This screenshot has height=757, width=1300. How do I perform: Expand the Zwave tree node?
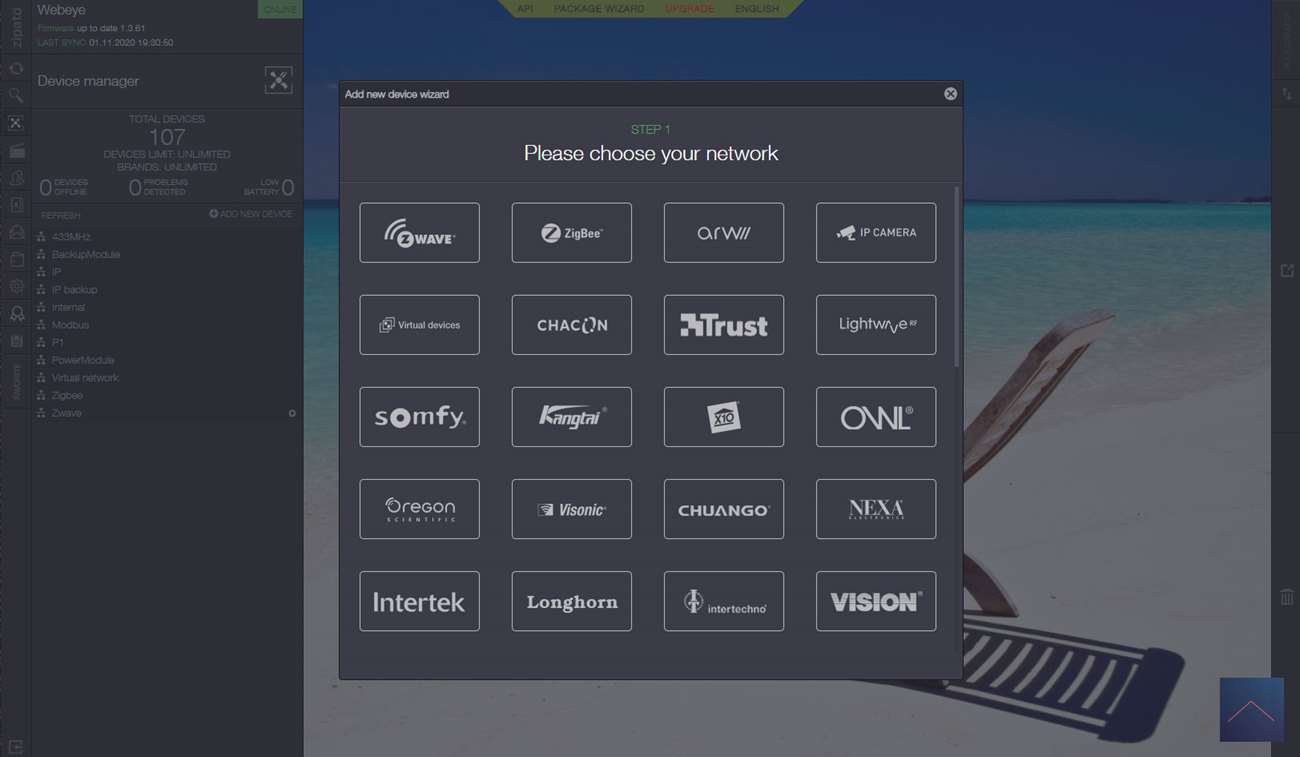[66, 413]
